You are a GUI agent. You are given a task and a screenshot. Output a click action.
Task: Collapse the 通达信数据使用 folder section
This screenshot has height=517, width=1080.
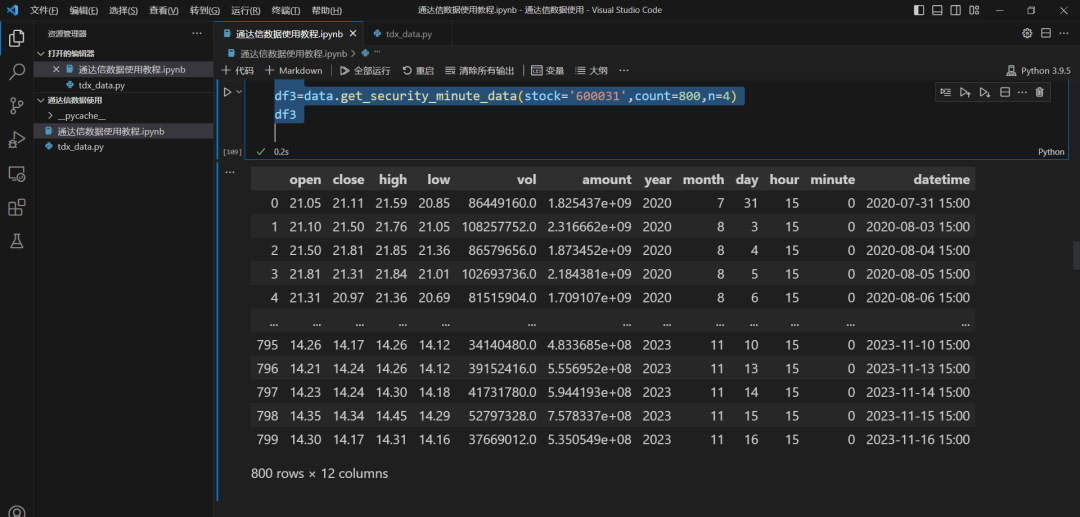tap(74, 101)
